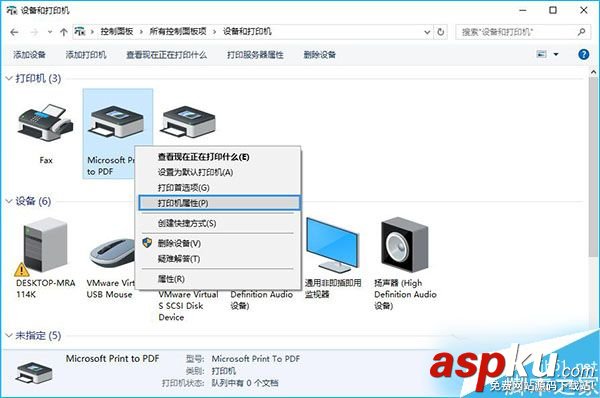Viewport: 600px width, 398px height.
Task: Click toolbar 查看现在正在打印什么 button
Action: 166,55
